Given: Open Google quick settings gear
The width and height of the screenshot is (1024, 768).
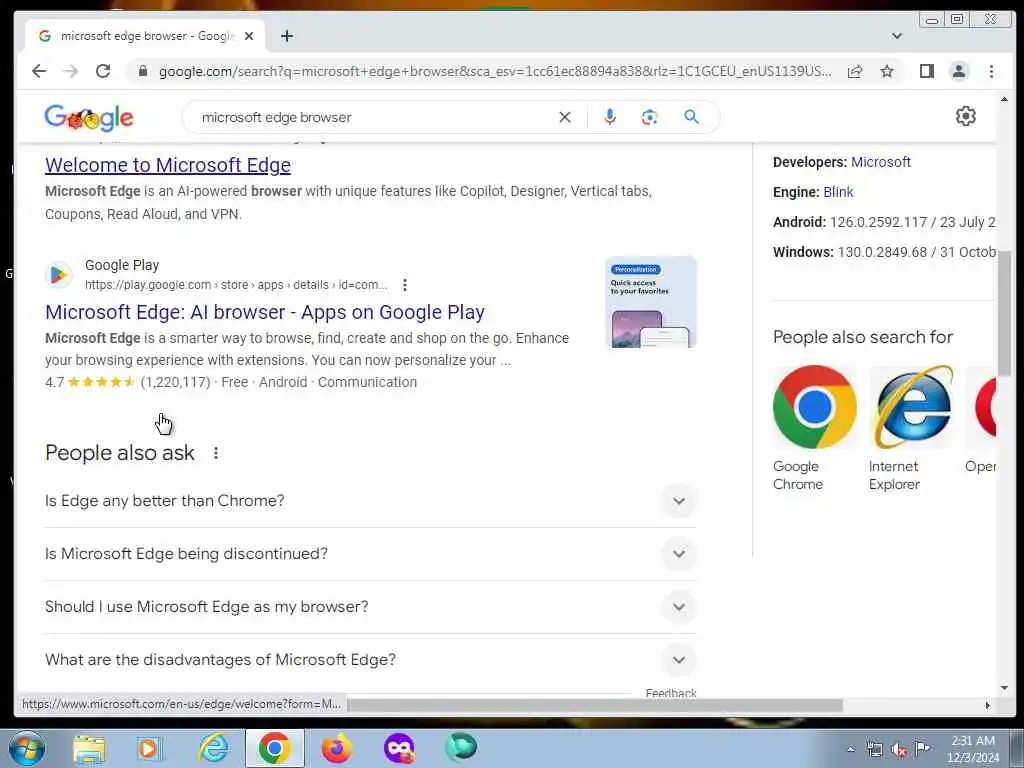Looking at the screenshot, I should coord(966,116).
